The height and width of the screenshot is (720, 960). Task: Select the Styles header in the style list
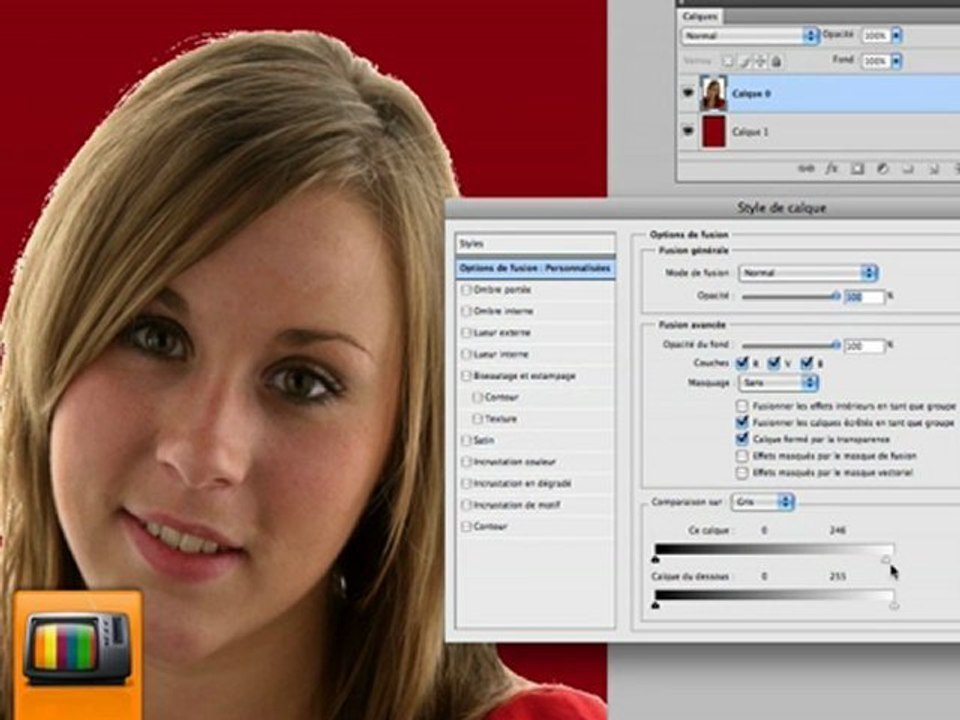pos(535,244)
